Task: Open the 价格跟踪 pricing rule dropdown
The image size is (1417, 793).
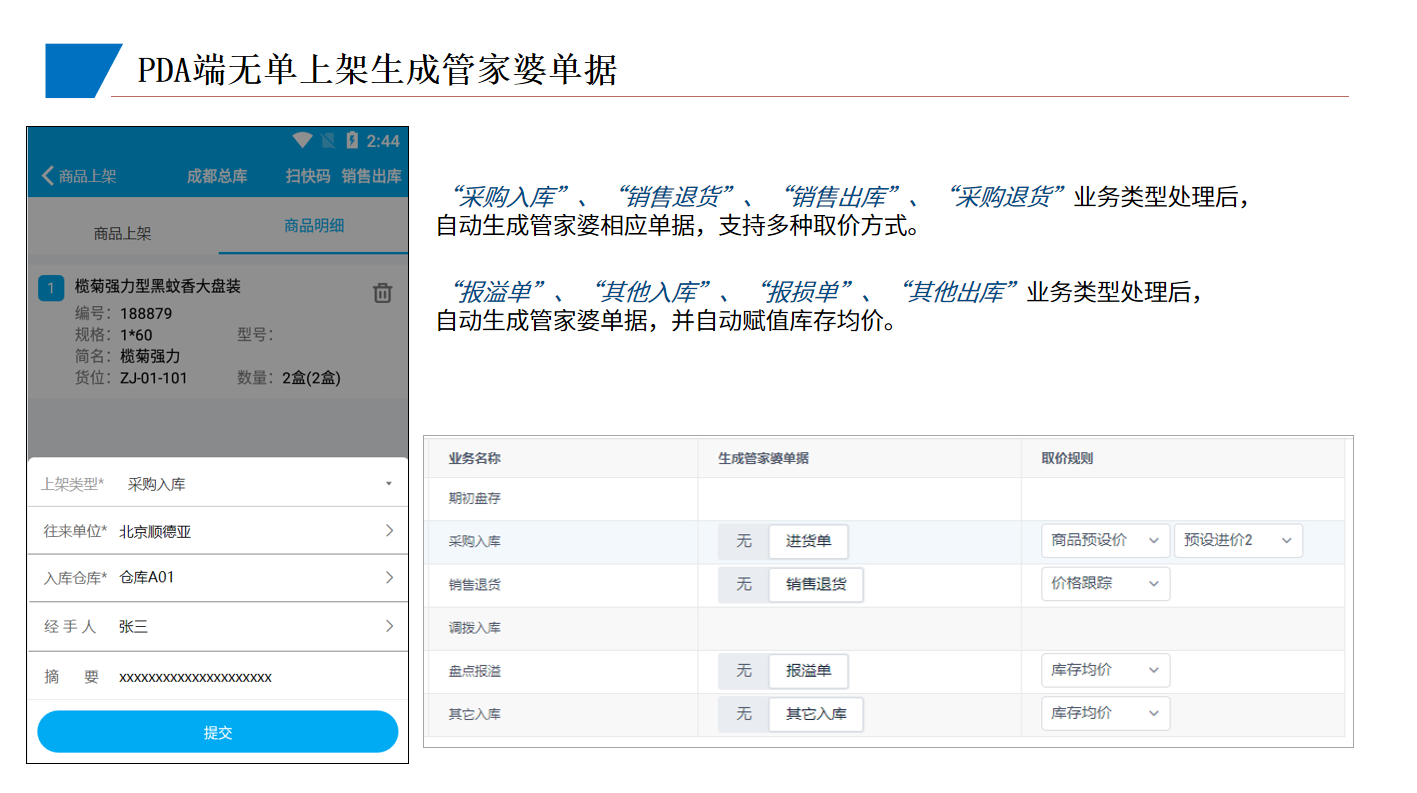Action: tap(1105, 584)
